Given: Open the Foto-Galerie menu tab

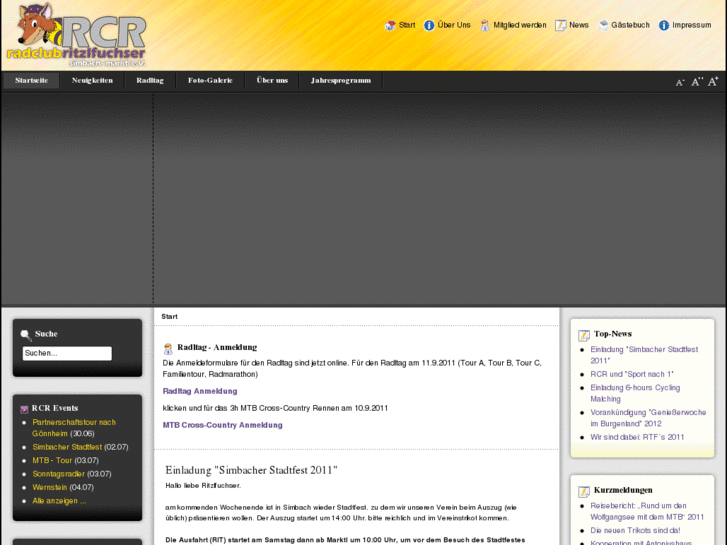Looking at the screenshot, I should tap(210, 80).
